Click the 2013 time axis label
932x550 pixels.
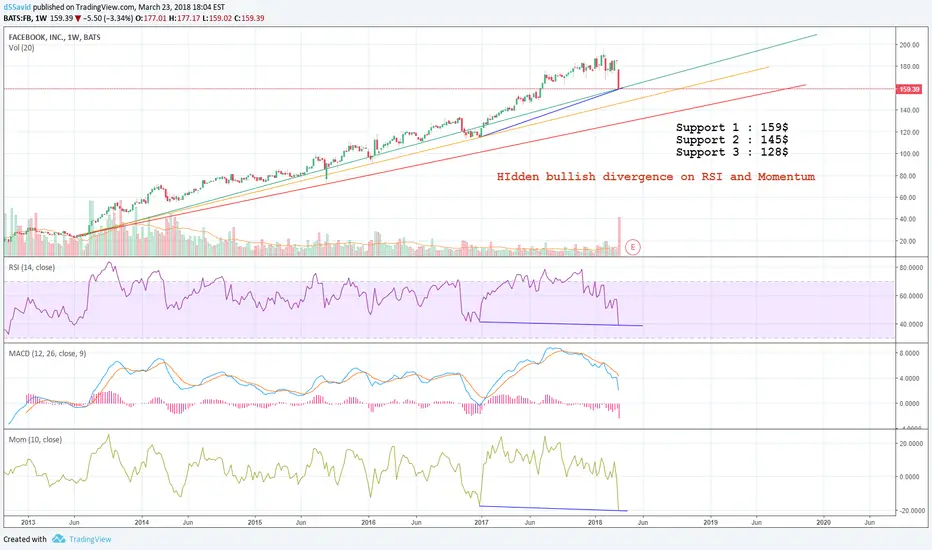(28, 523)
